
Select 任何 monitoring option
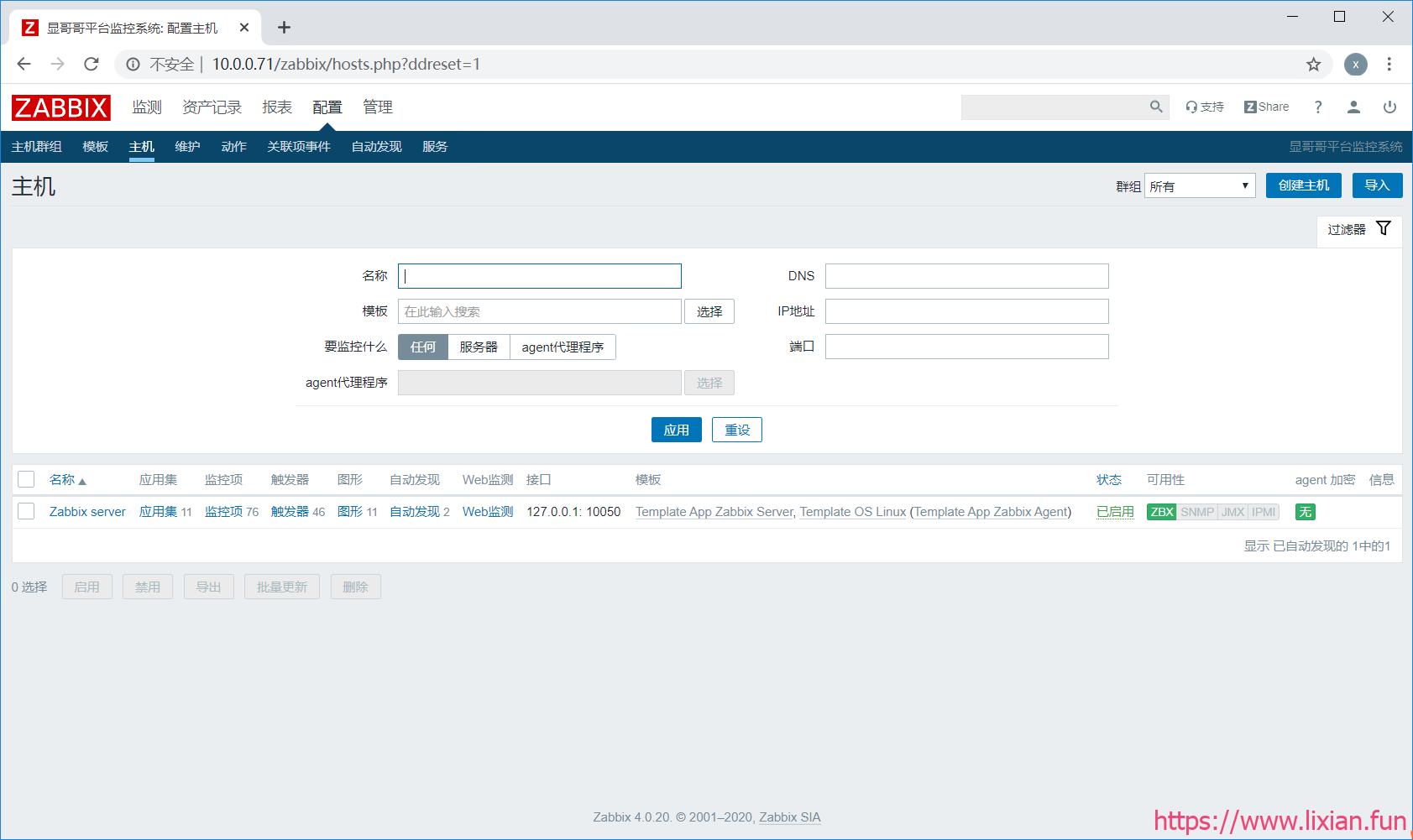pyautogui.click(x=423, y=347)
